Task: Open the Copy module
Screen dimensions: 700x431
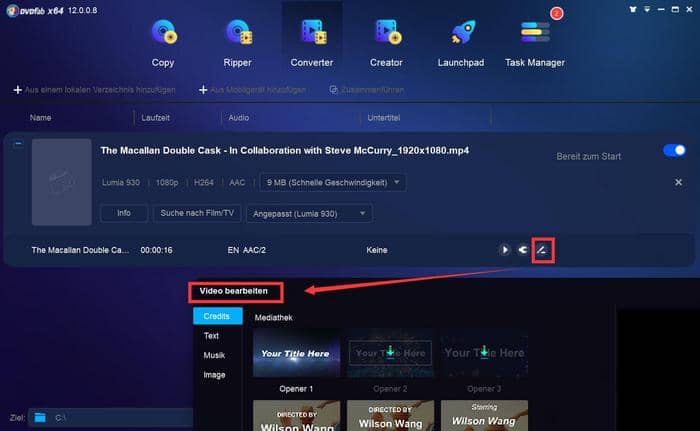Action: [x=163, y=43]
